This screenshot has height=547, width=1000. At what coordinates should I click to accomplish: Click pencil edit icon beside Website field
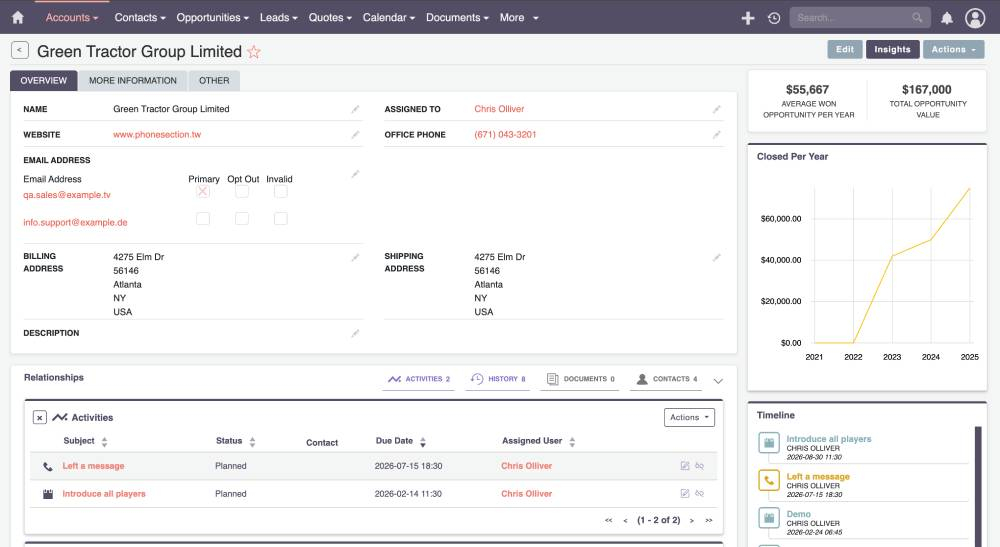355,134
